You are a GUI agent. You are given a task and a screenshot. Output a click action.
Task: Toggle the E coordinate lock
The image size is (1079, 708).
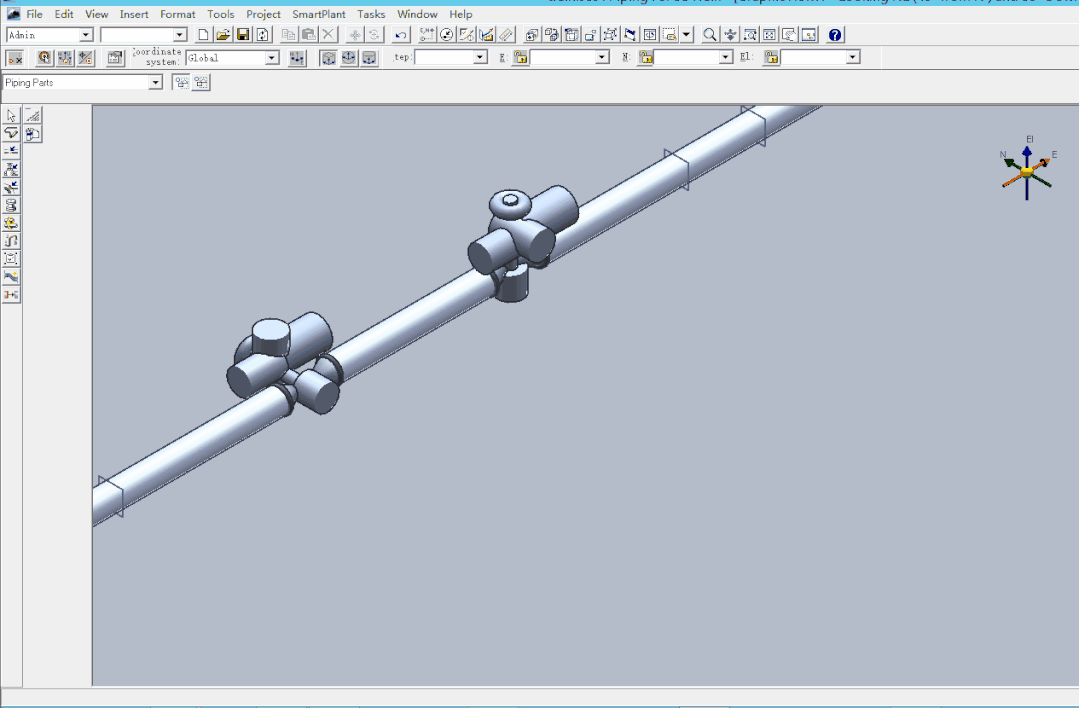point(520,58)
